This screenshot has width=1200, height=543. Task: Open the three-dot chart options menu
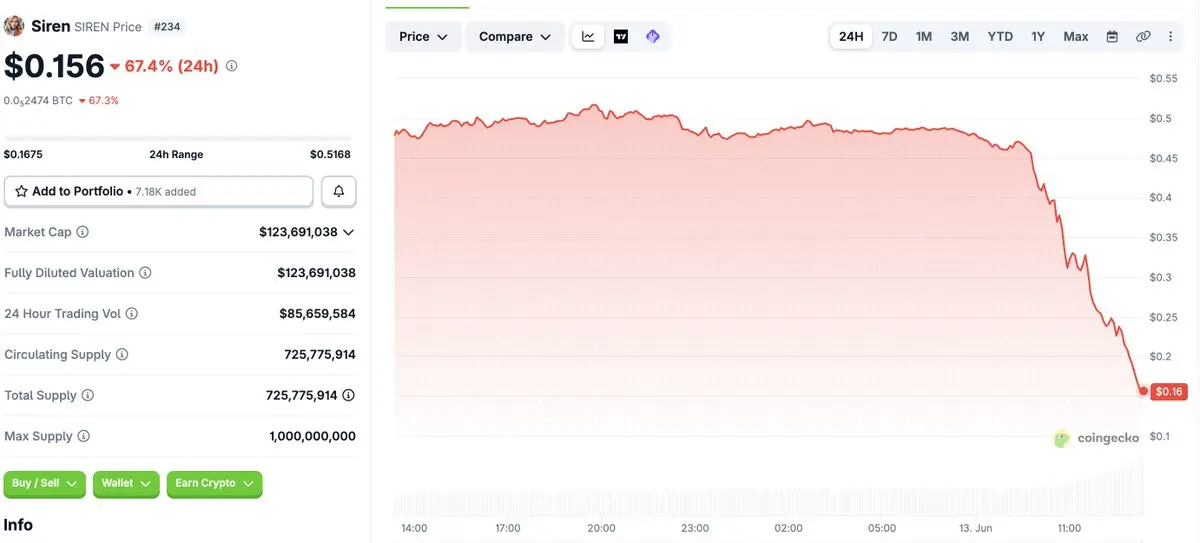(1171, 37)
